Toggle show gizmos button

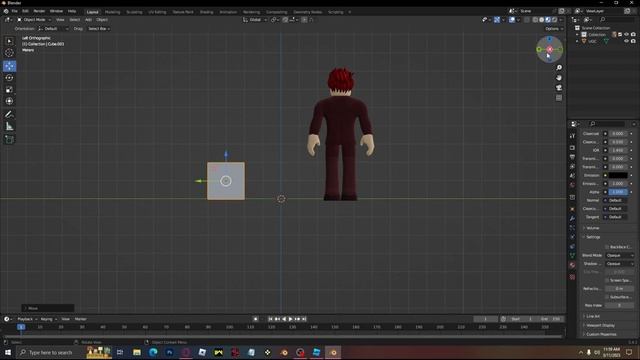point(497,20)
